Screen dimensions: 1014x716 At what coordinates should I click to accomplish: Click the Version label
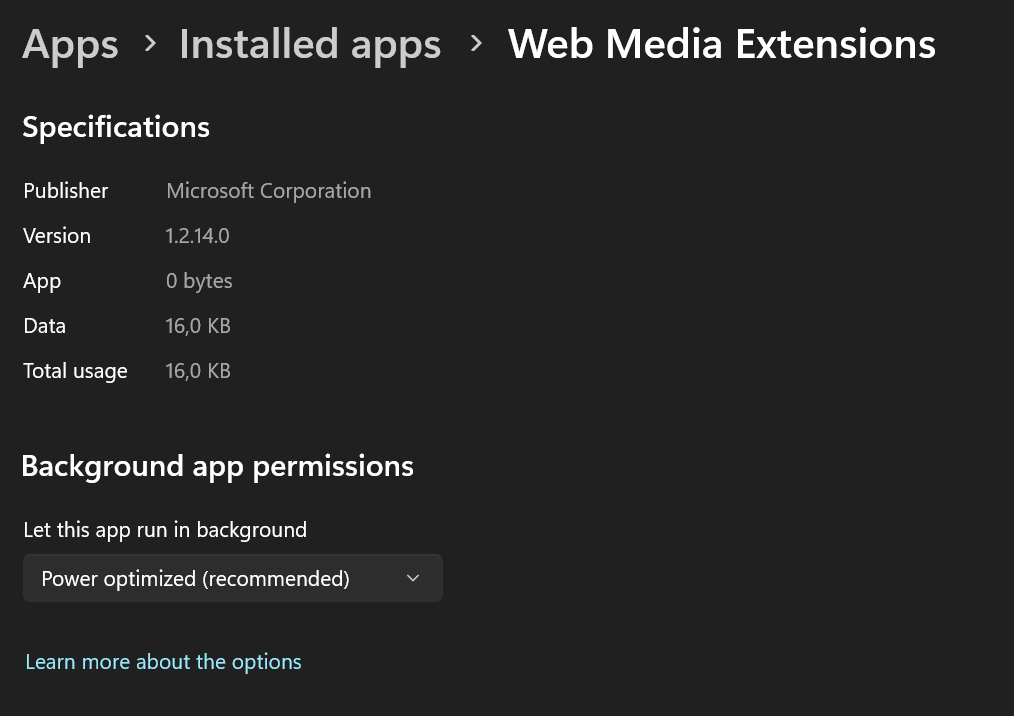point(57,235)
